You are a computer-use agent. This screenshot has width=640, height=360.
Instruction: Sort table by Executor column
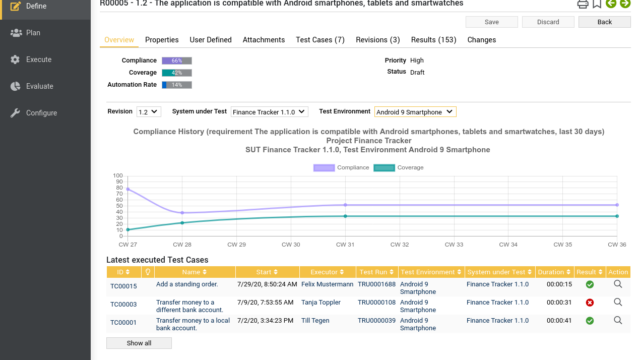click(327, 272)
